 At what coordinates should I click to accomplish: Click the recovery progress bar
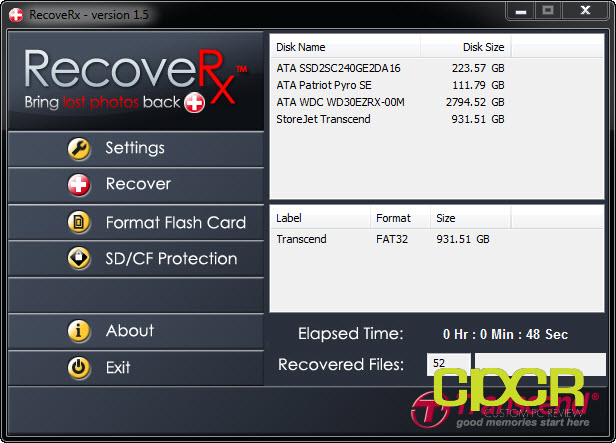[540, 364]
